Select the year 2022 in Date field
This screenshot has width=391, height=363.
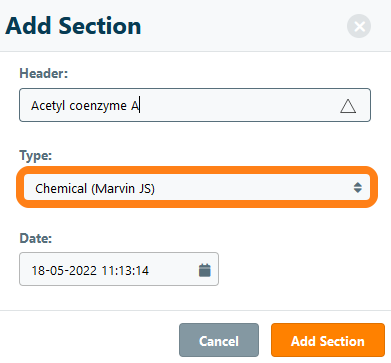(83, 270)
